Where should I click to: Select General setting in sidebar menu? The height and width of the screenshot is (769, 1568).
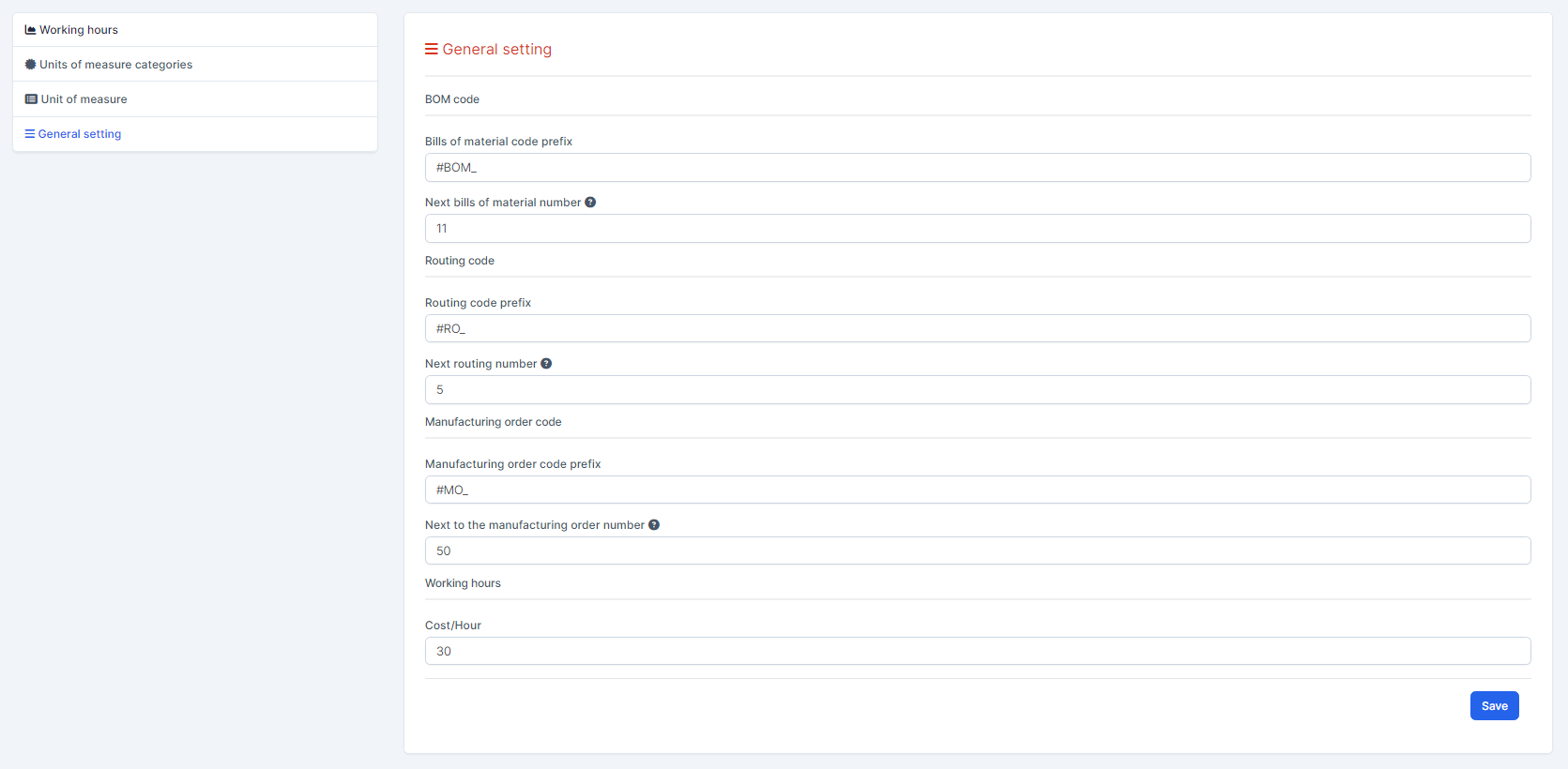pyautogui.click(x=80, y=134)
